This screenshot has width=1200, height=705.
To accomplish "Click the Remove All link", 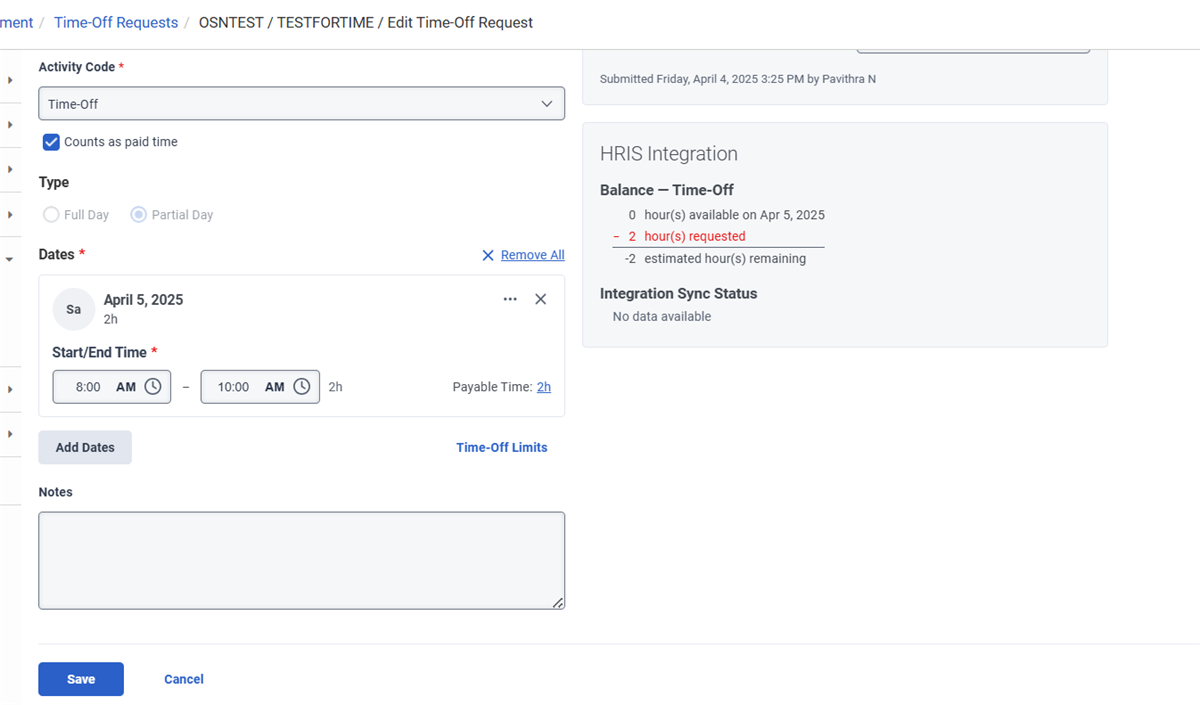I will coord(532,255).
